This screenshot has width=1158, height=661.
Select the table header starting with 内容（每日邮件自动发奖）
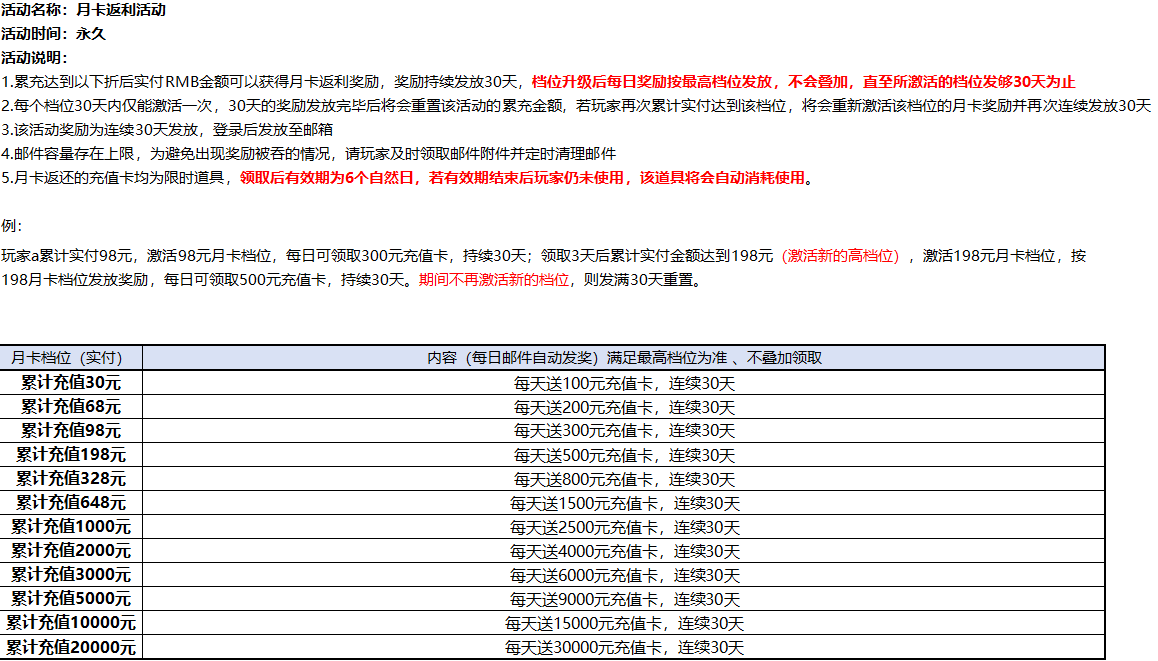[624, 358]
